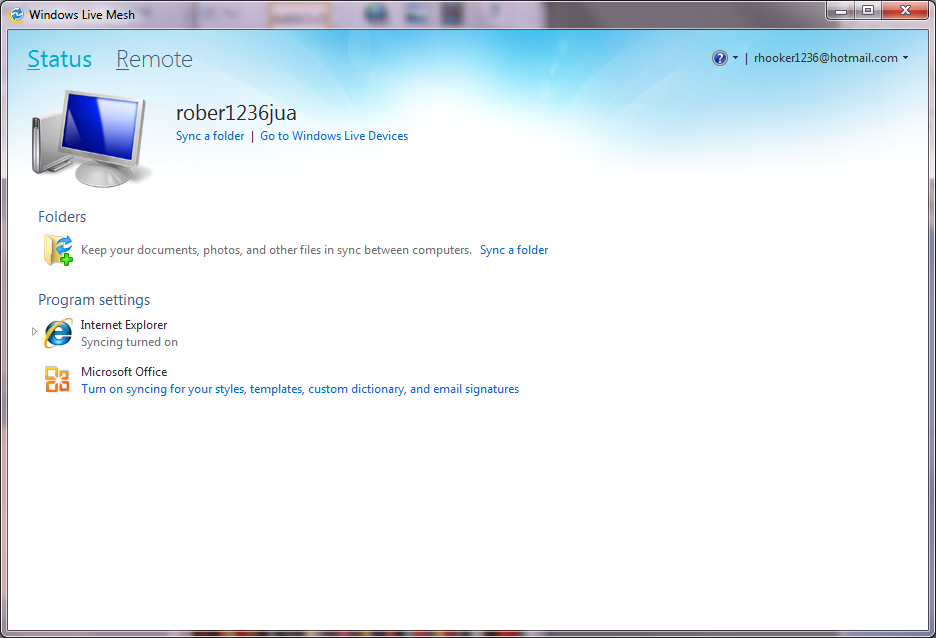
Task: Click the computer monitor device icon
Action: pyautogui.click(x=90, y=138)
